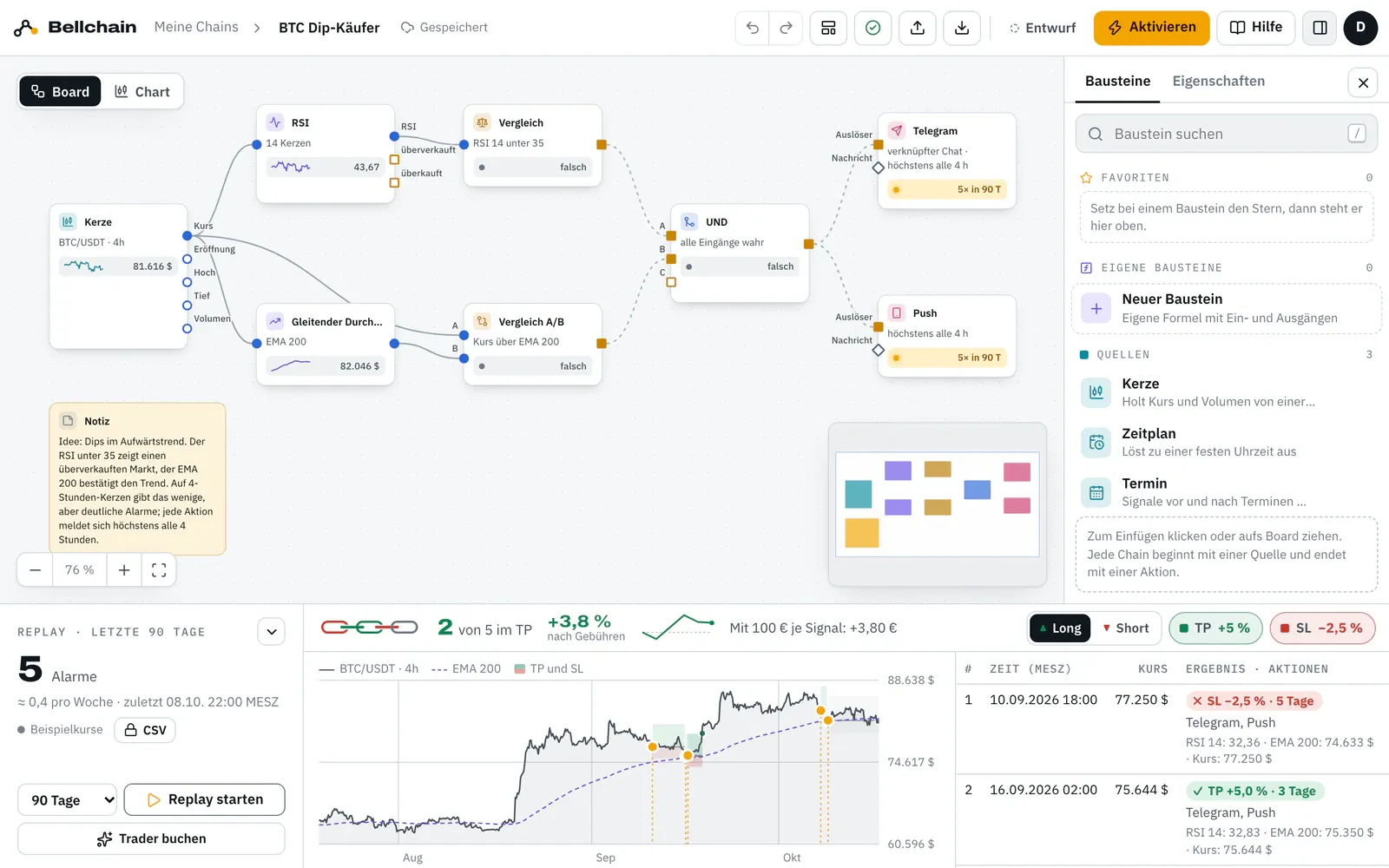1389x868 pixels.
Task: Click the Notiz node on the board
Action: (137, 479)
